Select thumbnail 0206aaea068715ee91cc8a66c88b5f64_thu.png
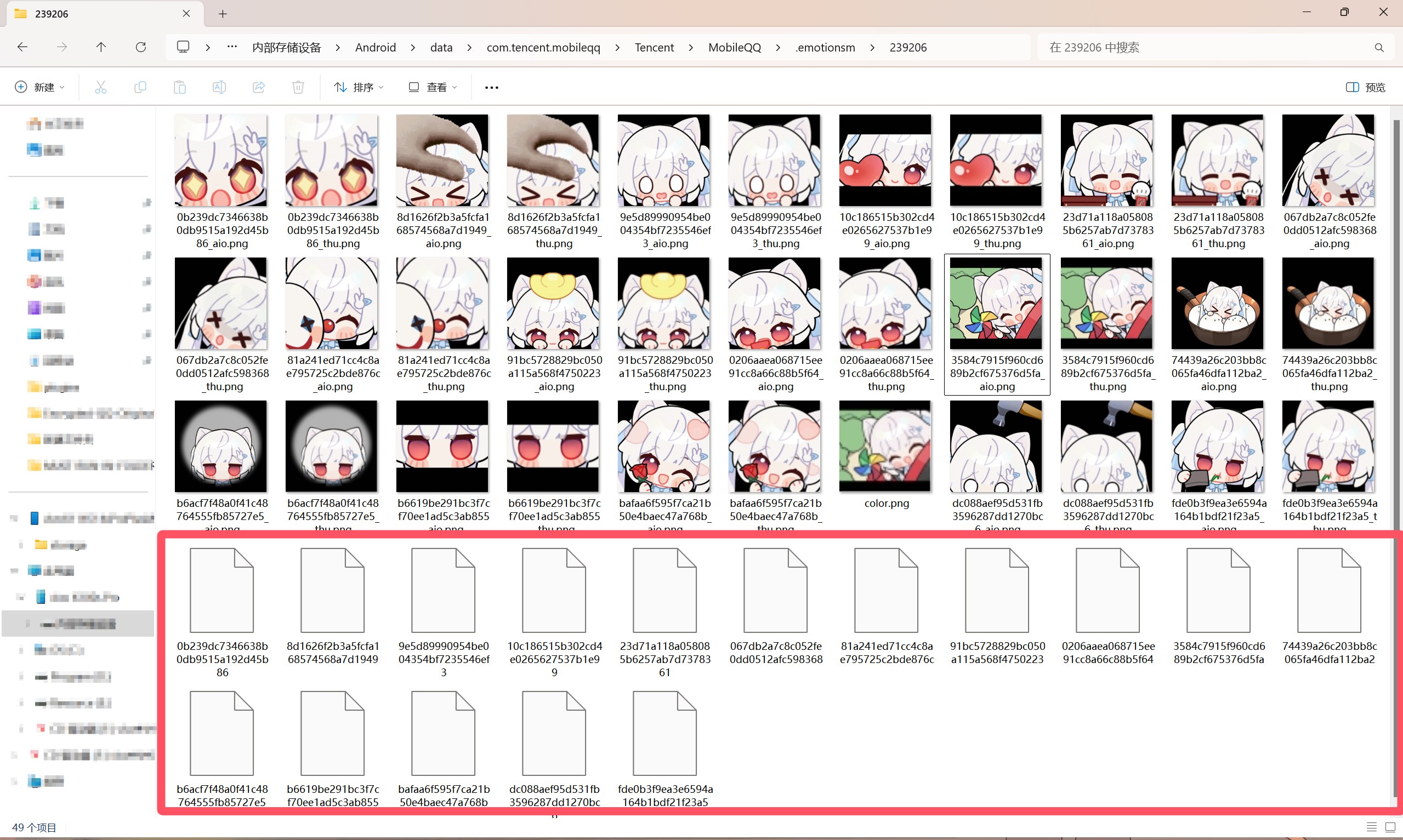Image resolution: width=1403 pixels, height=840 pixels. click(886, 324)
